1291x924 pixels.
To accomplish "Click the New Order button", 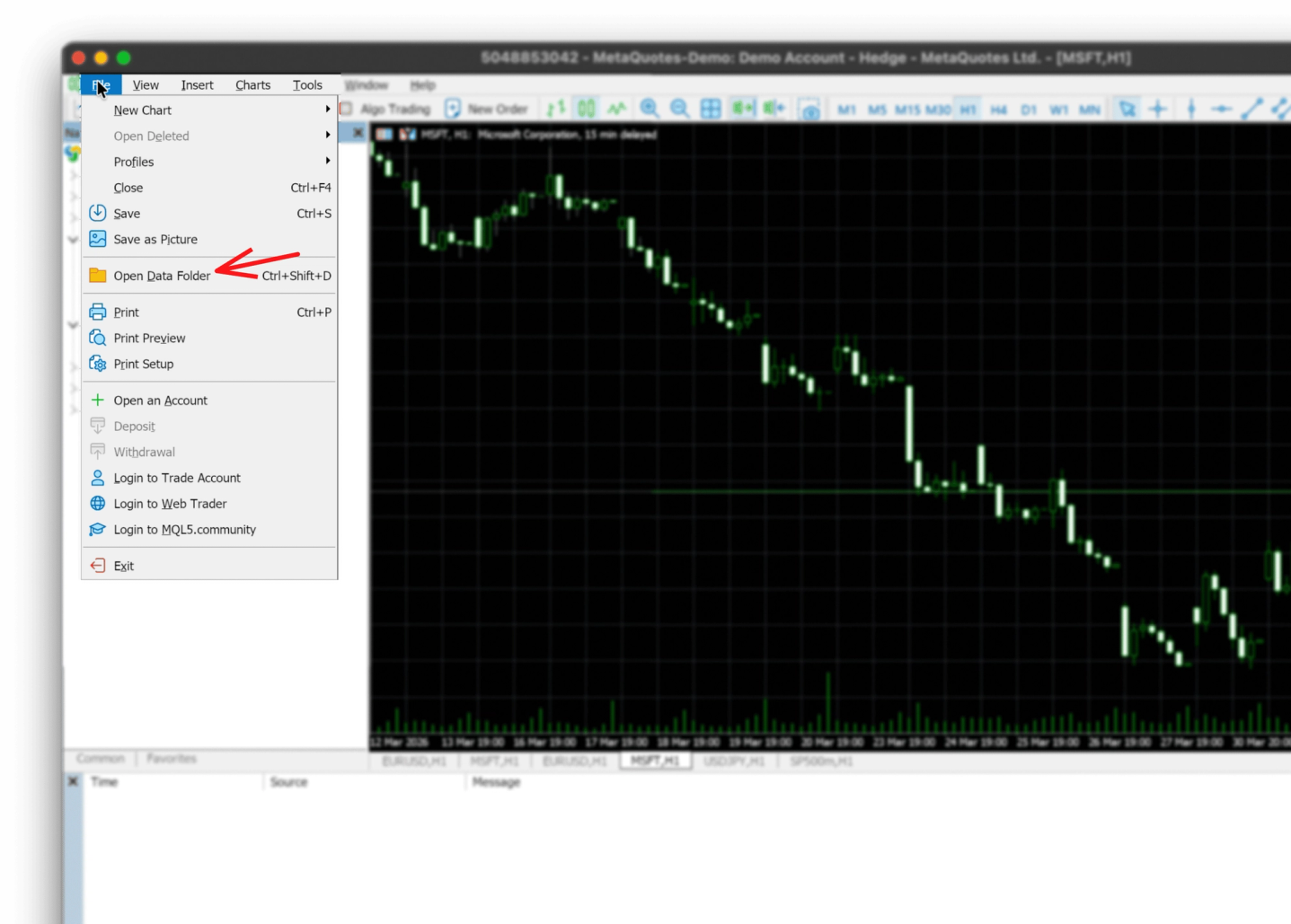I will coord(487,109).
